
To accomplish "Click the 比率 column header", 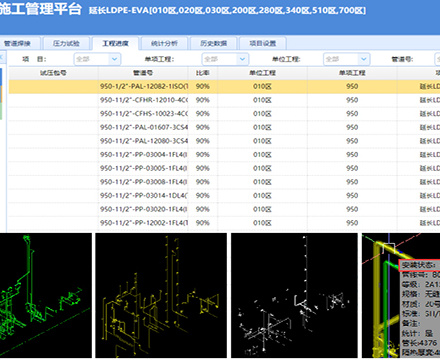I will click(x=203, y=73).
